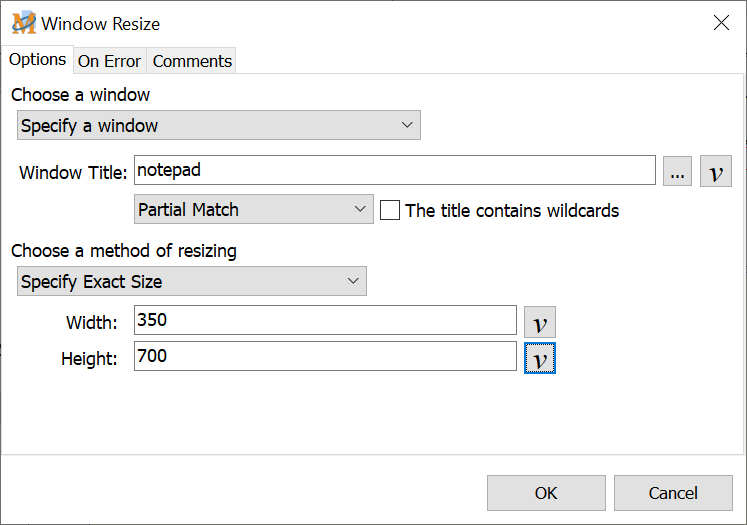Open the window title browse (...) button

coord(677,172)
